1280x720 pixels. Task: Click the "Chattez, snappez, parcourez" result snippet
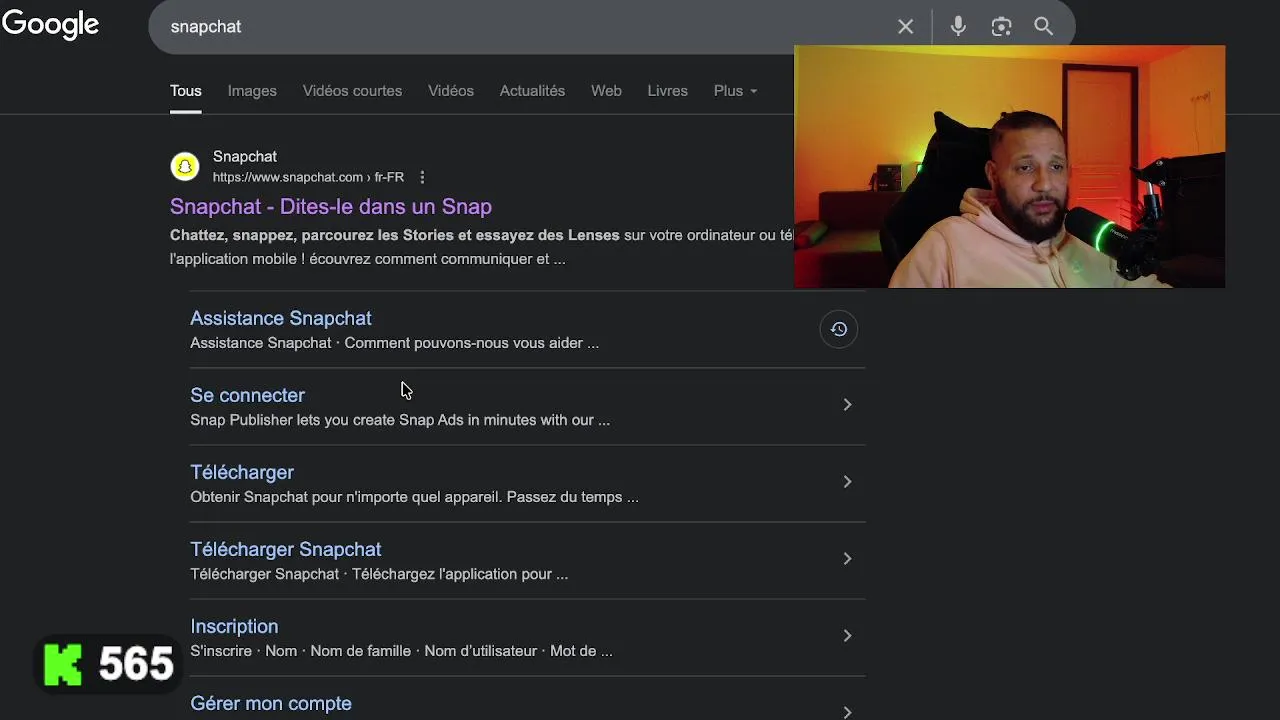click(x=481, y=247)
